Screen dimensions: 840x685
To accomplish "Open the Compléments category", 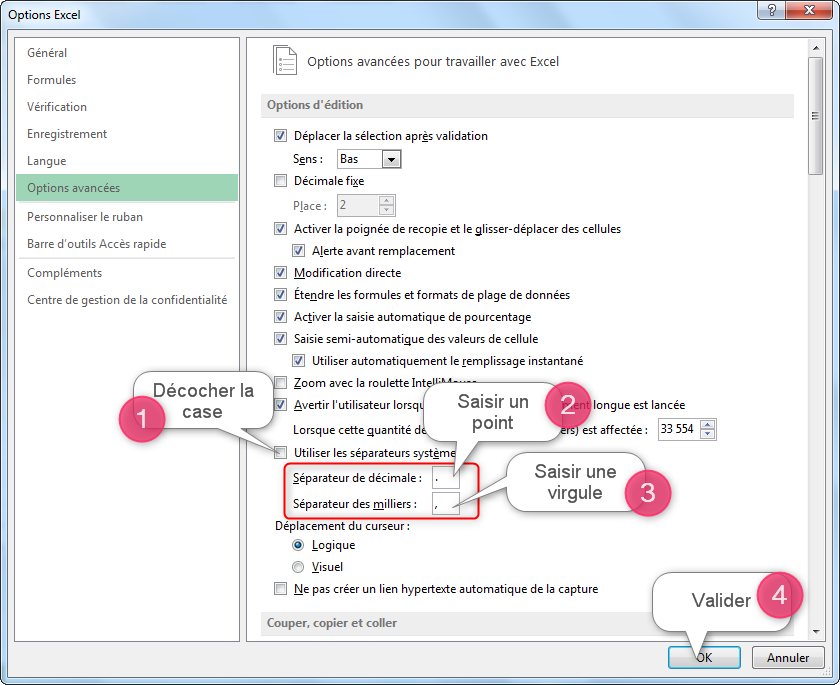I will [127, 273].
